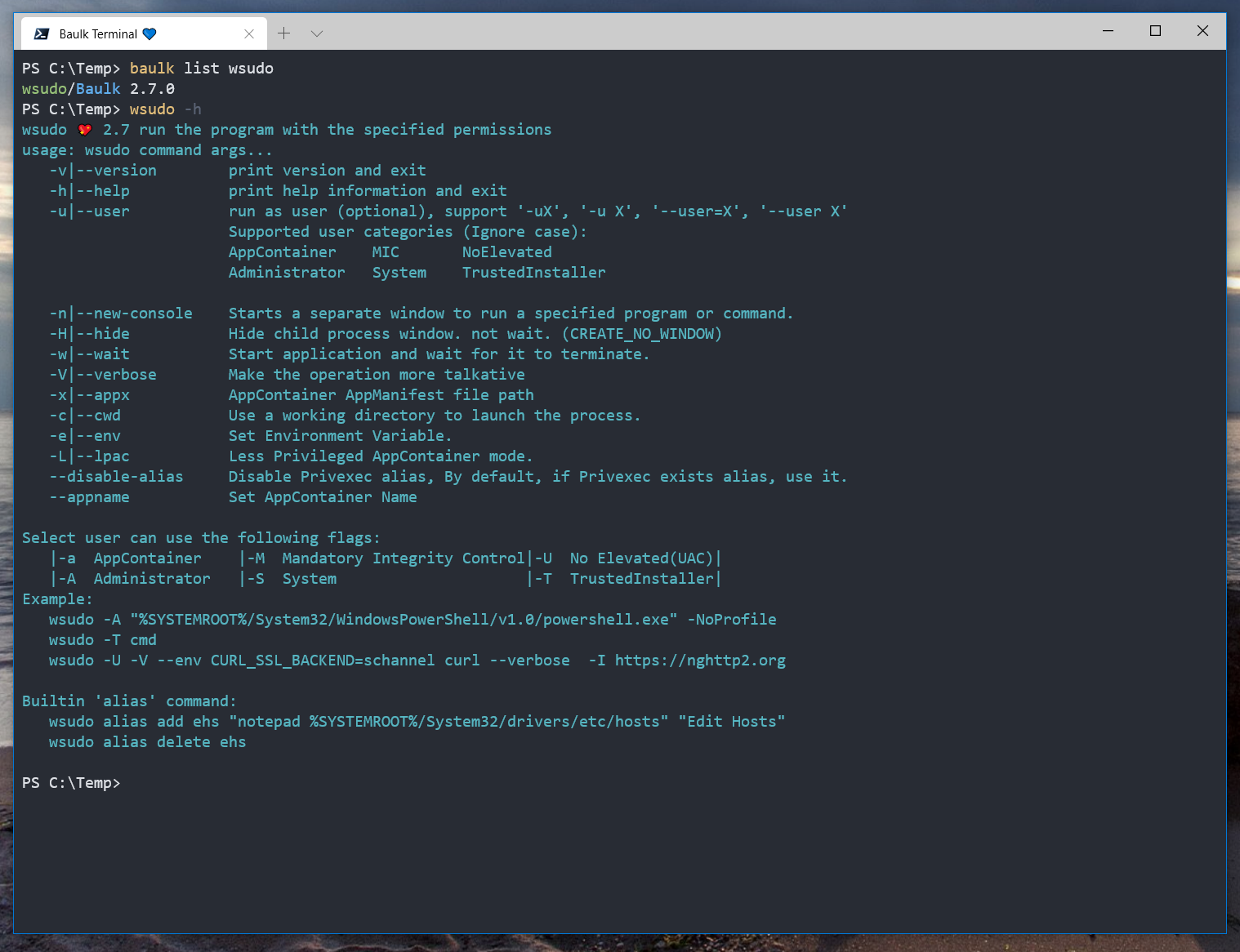
Task: Click the '-x|--appx' option text
Action: 89,395
